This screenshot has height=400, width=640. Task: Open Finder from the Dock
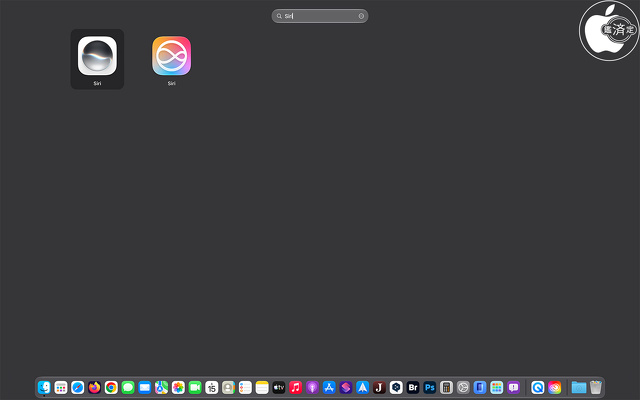(44, 387)
